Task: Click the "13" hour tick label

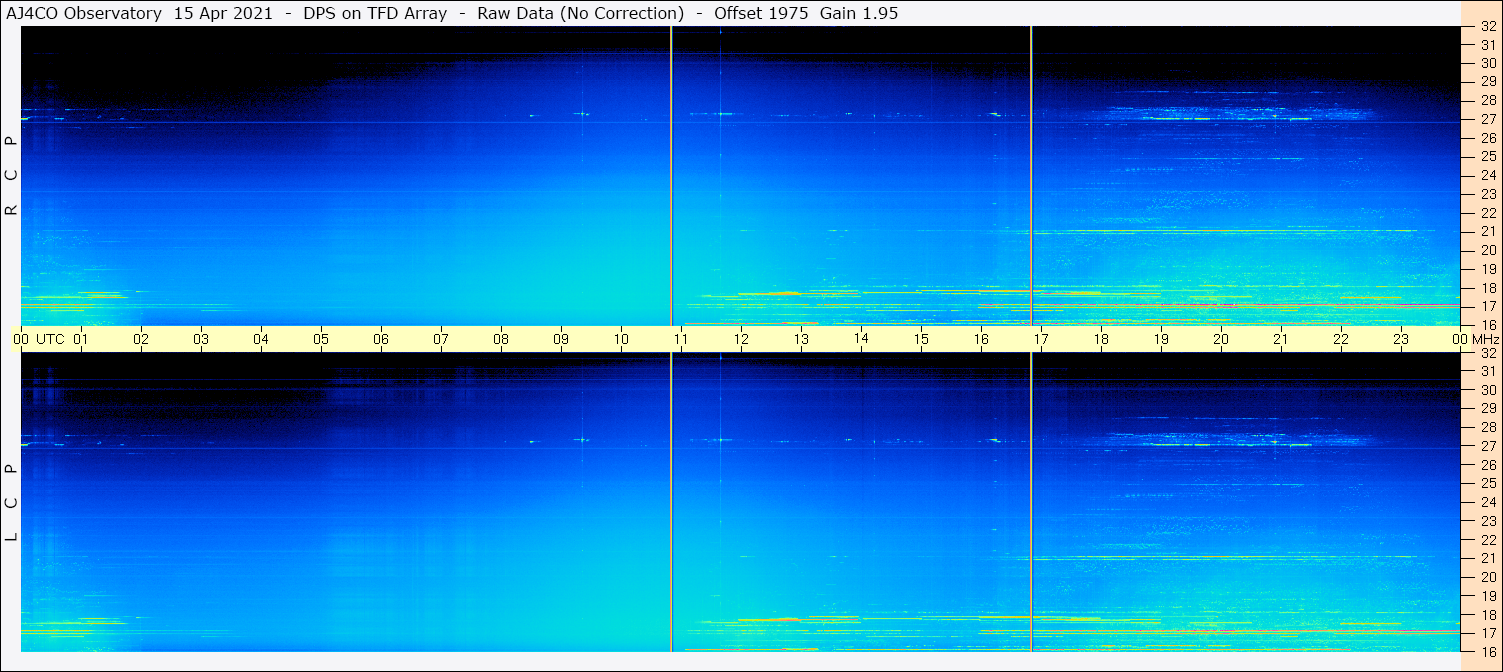Action: tap(801, 339)
